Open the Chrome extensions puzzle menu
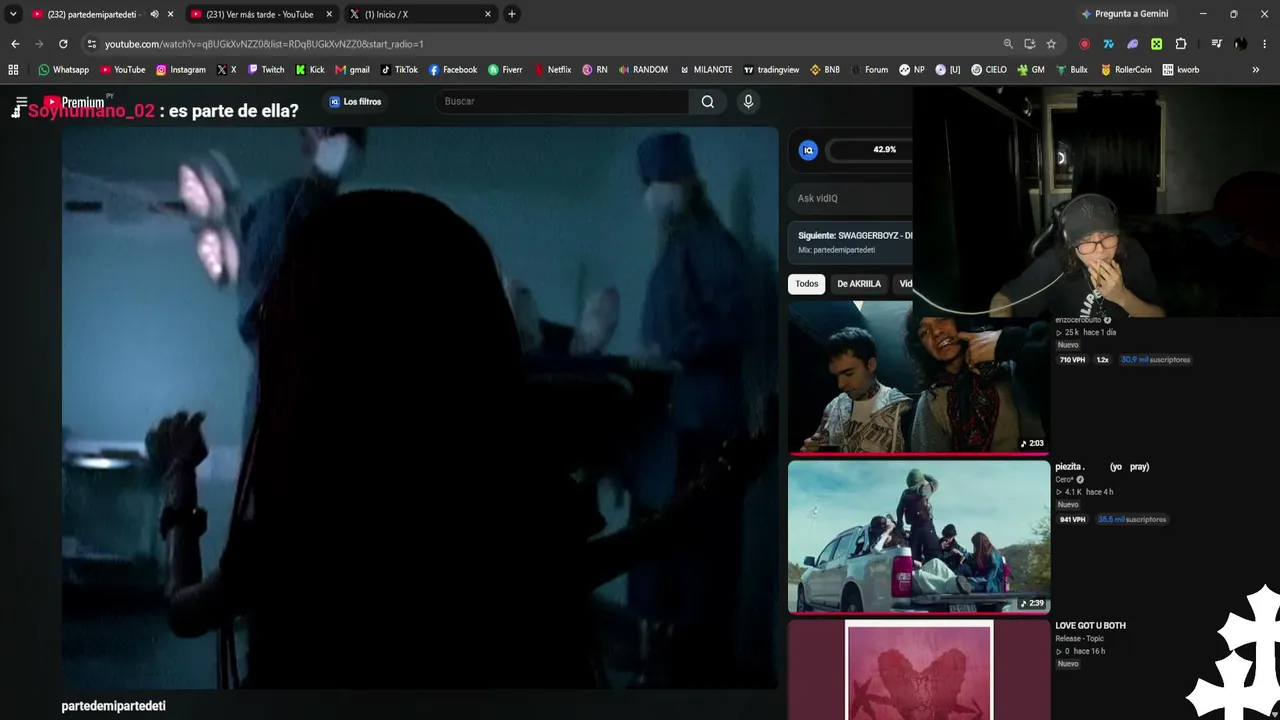This screenshot has height=720, width=1280. [x=1181, y=44]
